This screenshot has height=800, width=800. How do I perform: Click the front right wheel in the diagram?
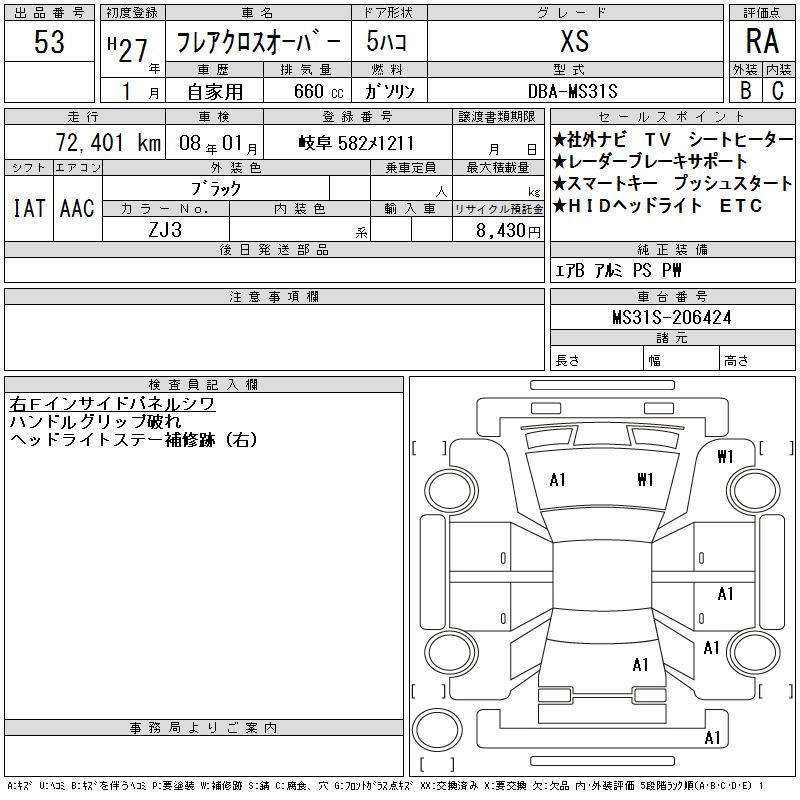(x=753, y=491)
